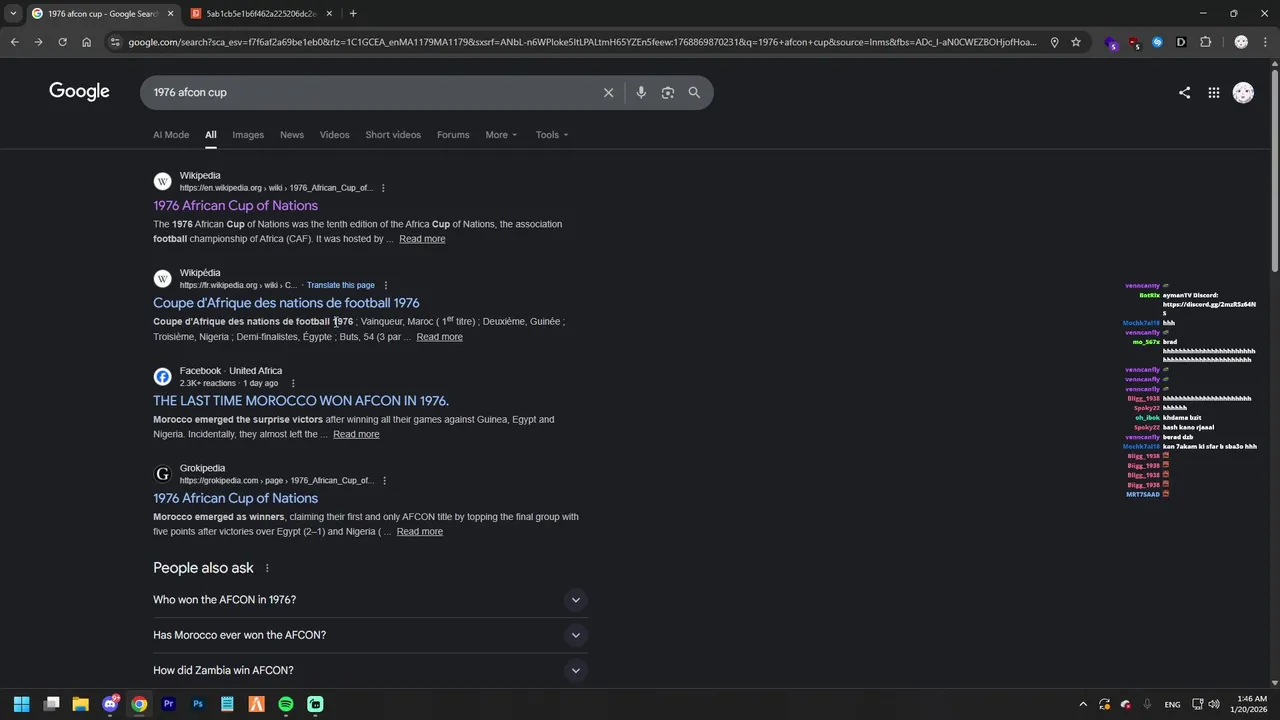Open the More search filters dropdown
The height and width of the screenshot is (720, 1280).
coord(501,135)
